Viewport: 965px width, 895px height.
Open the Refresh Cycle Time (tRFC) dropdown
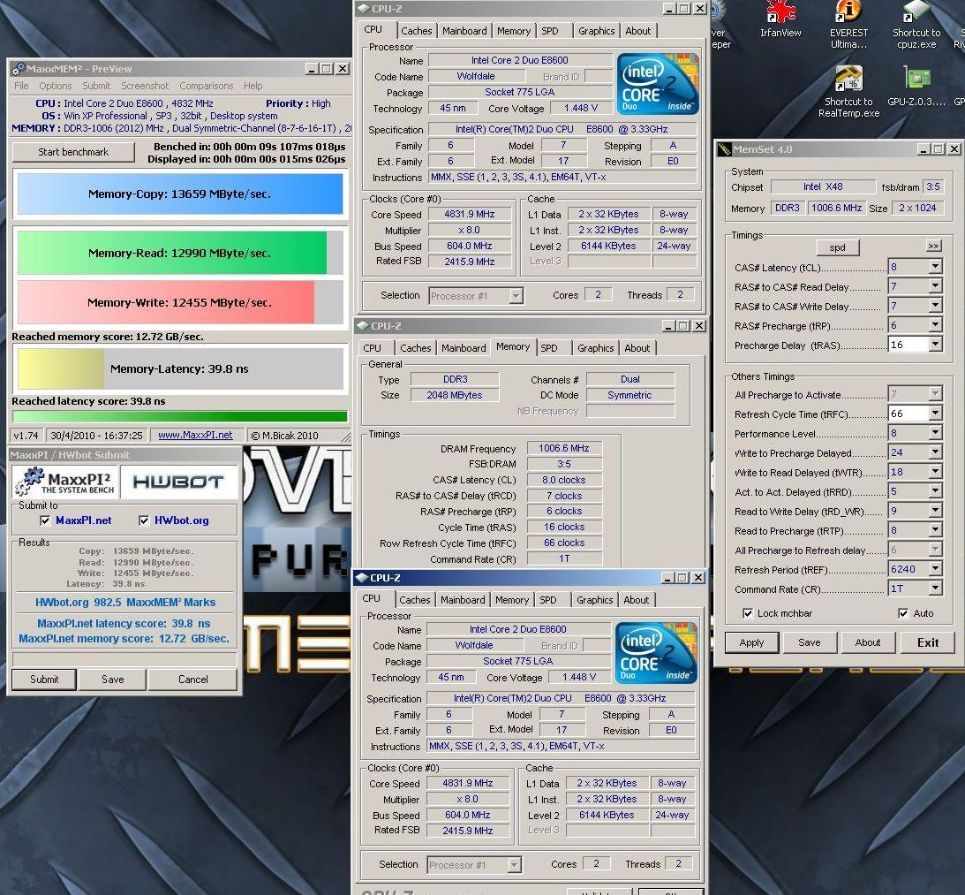(x=935, y=414)
